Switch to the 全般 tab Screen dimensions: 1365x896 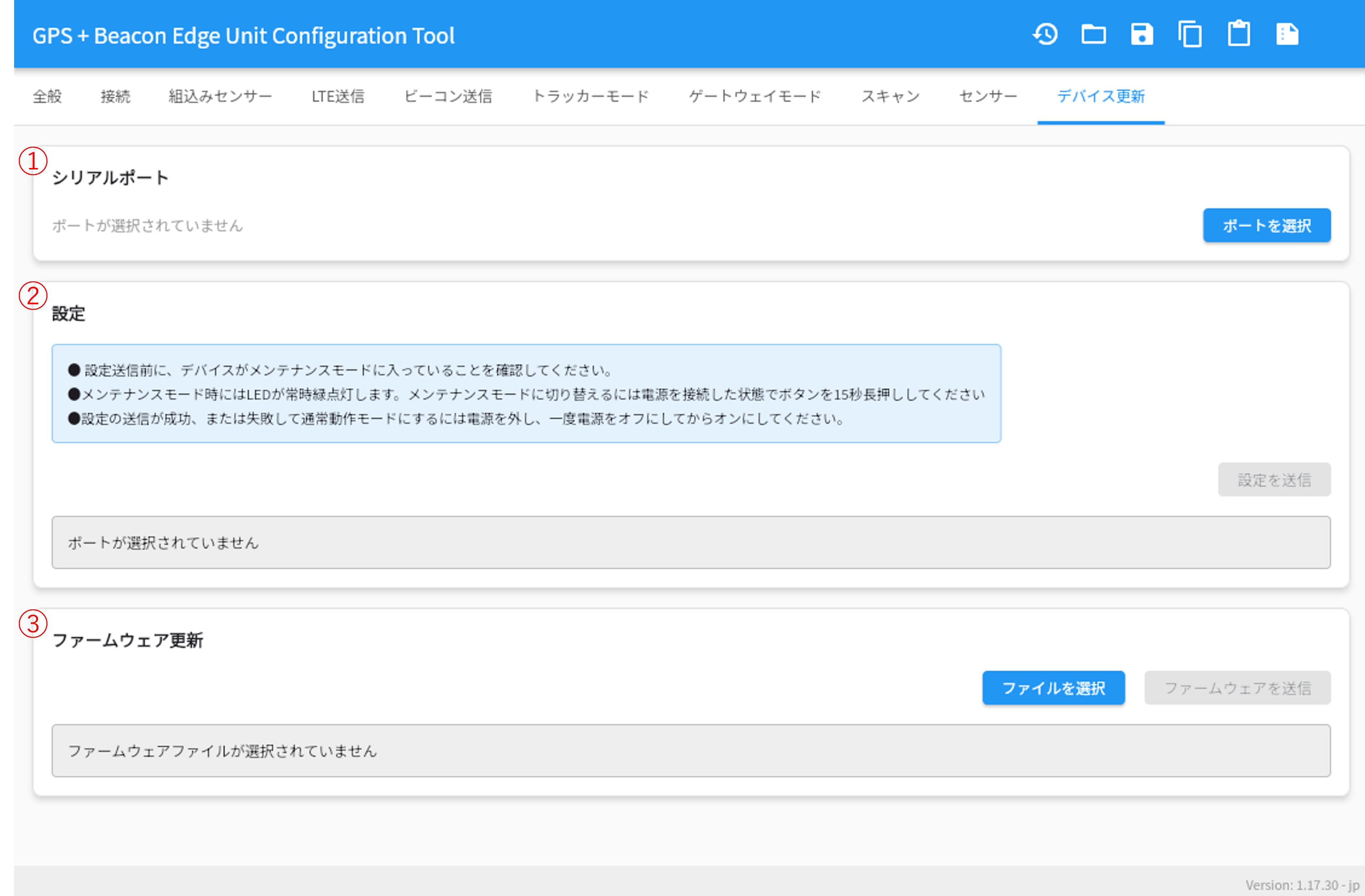coord(48,96)
